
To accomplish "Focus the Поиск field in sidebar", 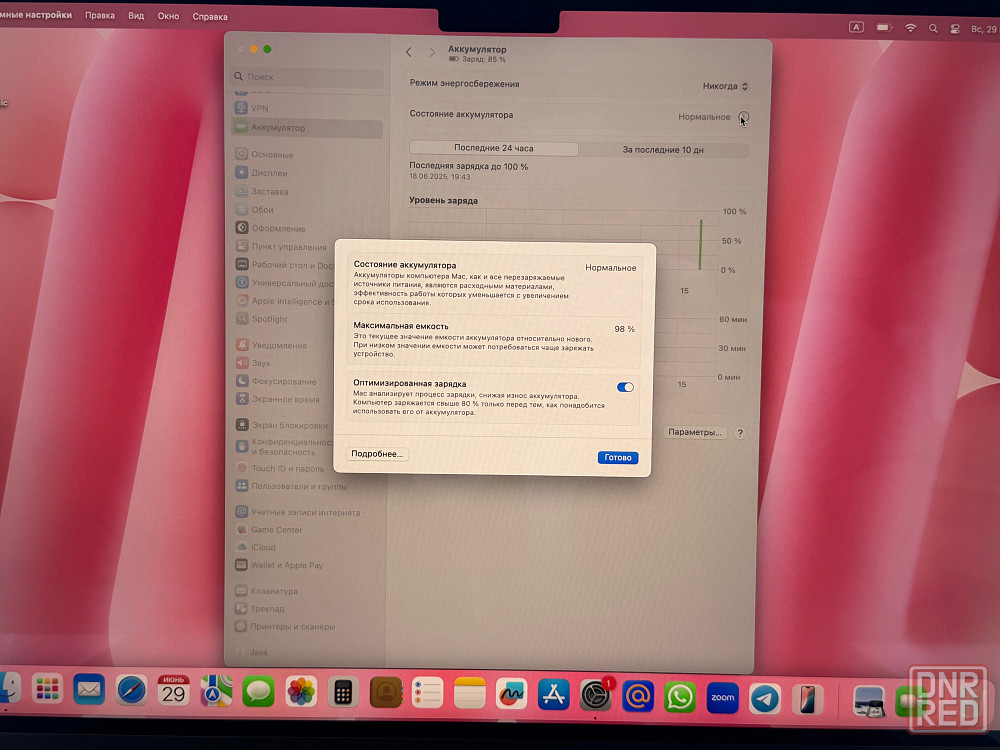I will pyautogui.click(x=309, y=77).
